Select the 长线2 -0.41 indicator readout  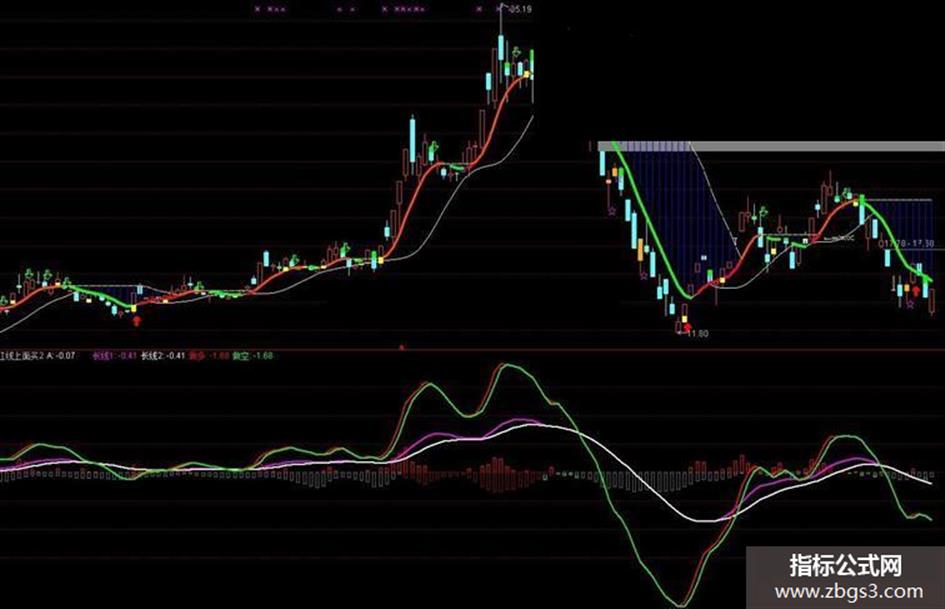point(163,356)
